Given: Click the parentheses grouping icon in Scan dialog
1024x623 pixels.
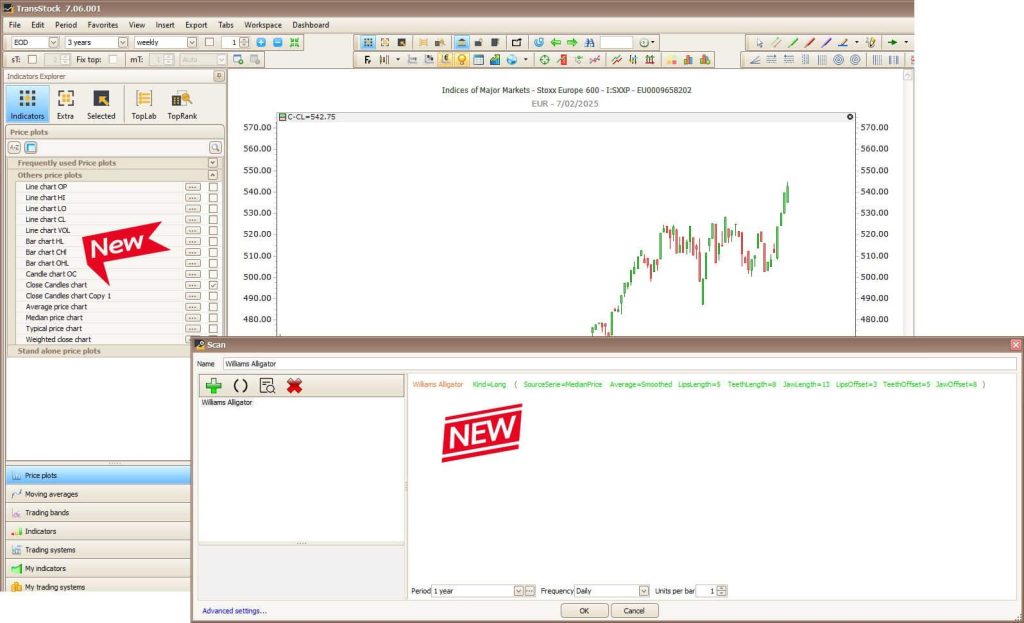Looking at the screenshot, I should 239,386.
